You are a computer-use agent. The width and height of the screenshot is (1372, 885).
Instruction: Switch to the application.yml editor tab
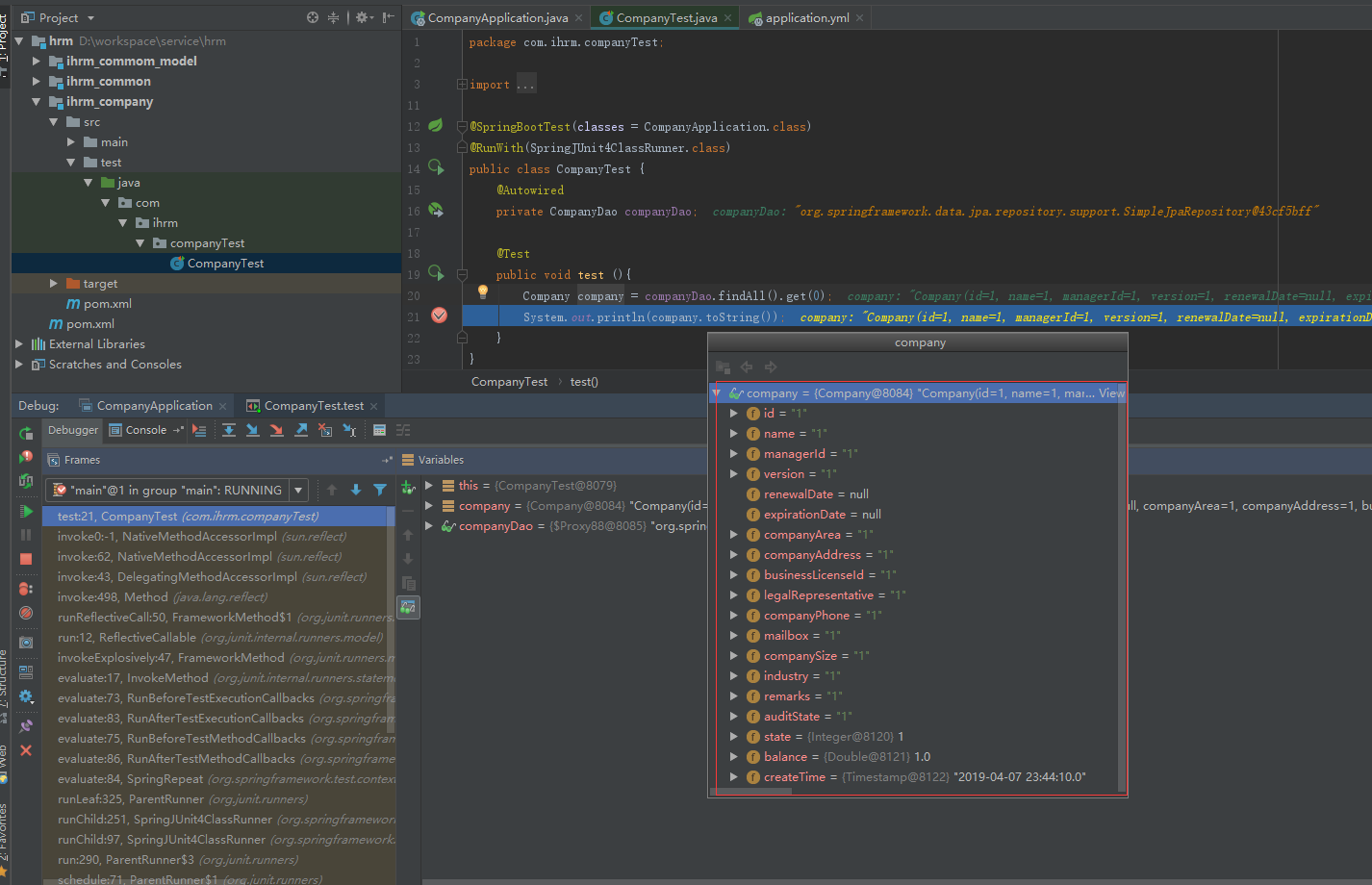(806, 18)
